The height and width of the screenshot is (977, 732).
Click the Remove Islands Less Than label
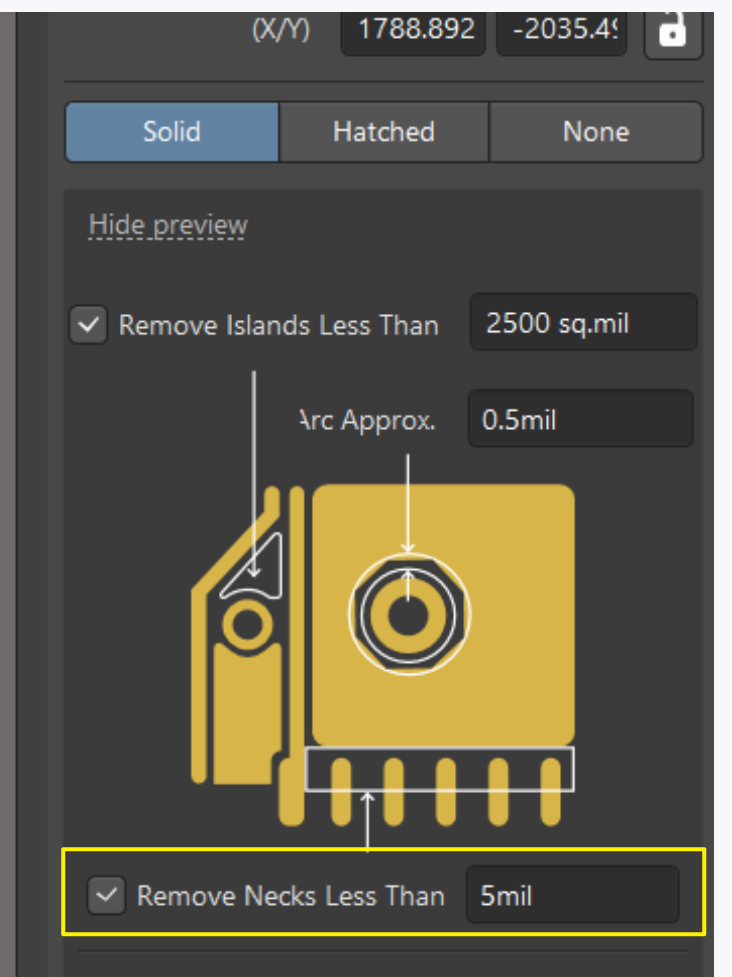tap(278, 324)
